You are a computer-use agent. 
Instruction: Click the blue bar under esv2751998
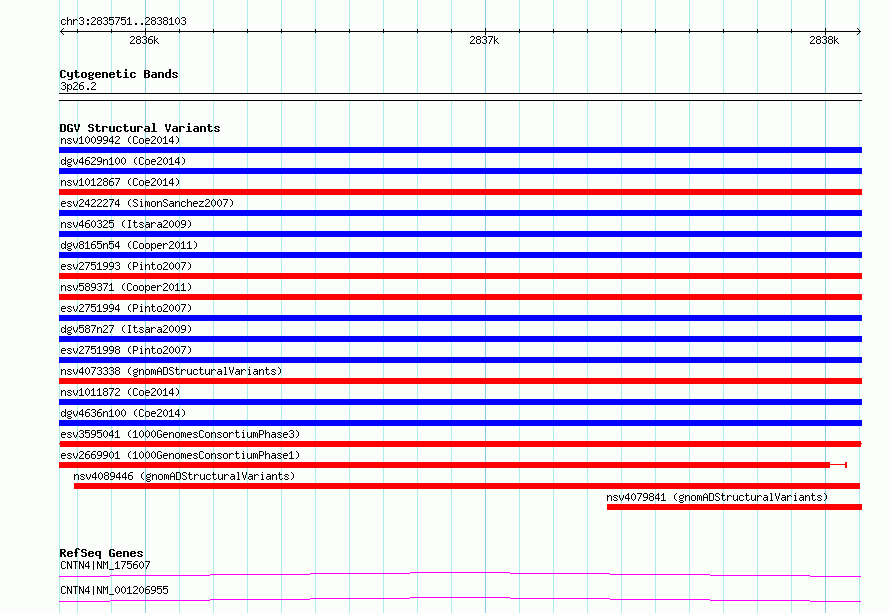pyautogui.click(x=460, y=360)
